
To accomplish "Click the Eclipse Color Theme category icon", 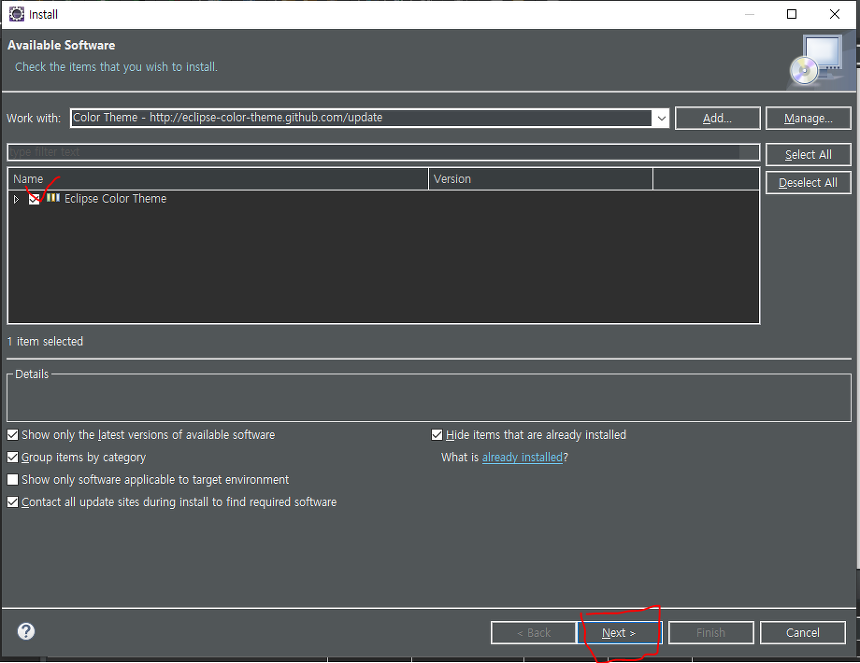I will (53, 198).
